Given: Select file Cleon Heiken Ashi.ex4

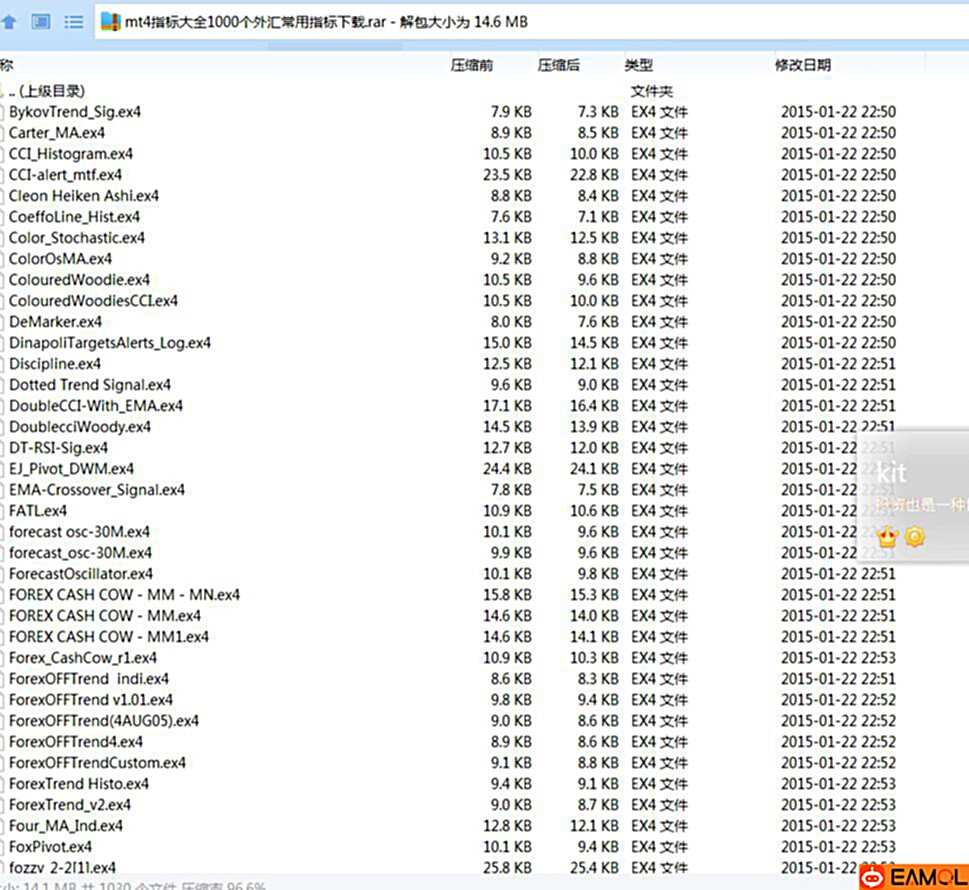Looking at the screenshot, I should point(83,196).
